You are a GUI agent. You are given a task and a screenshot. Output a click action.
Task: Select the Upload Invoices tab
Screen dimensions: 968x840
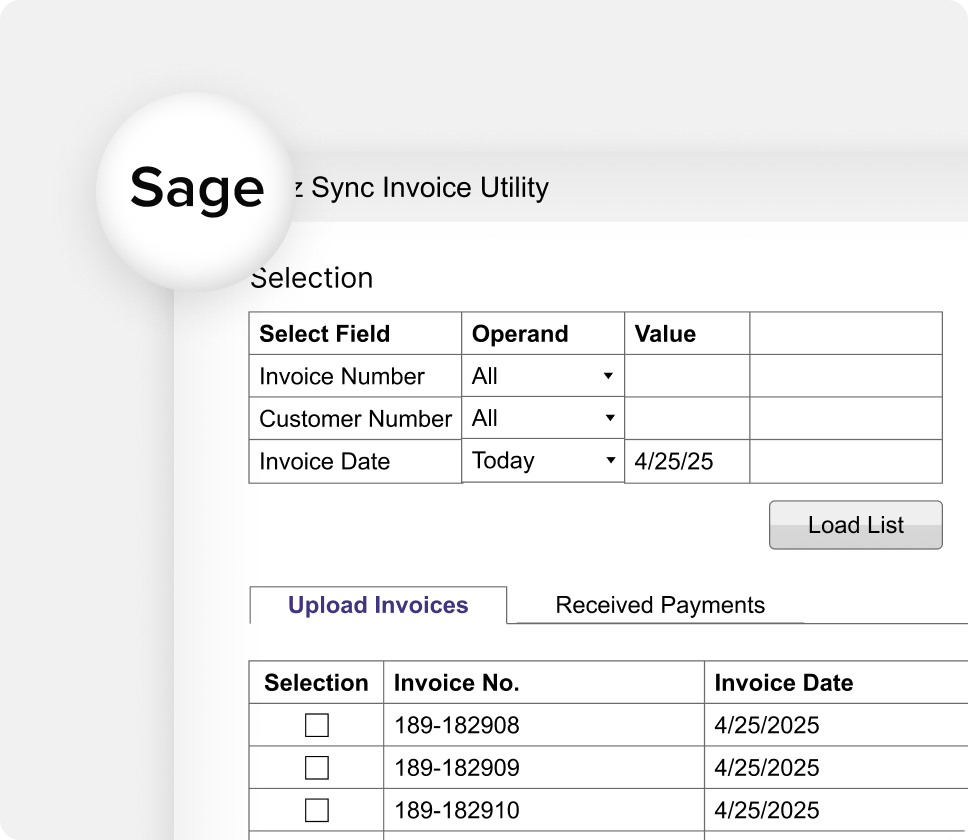click(378, 605)
